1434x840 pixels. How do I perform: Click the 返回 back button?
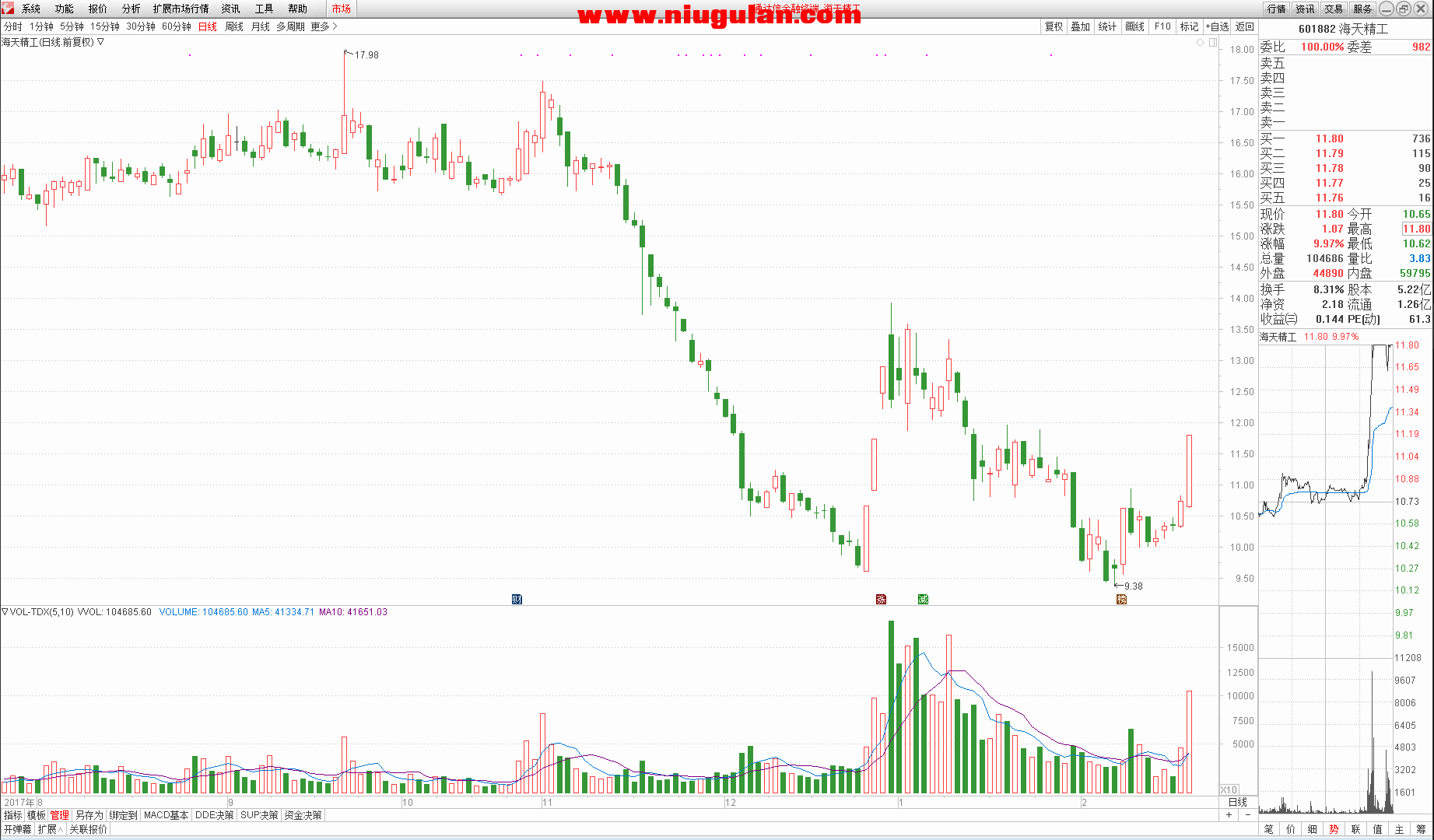(x=1245, y=26)
